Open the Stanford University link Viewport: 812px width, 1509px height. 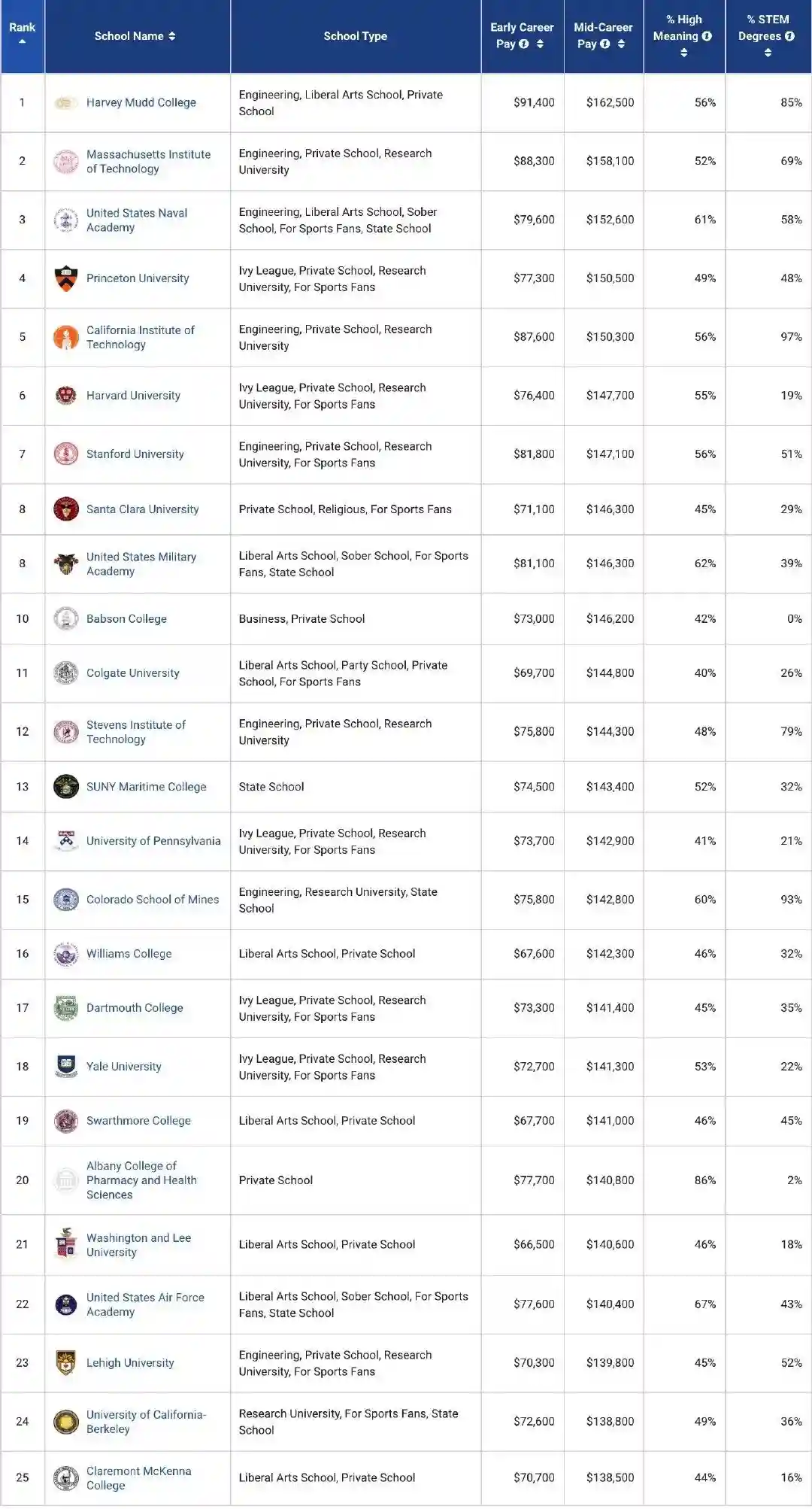(135, 454)
